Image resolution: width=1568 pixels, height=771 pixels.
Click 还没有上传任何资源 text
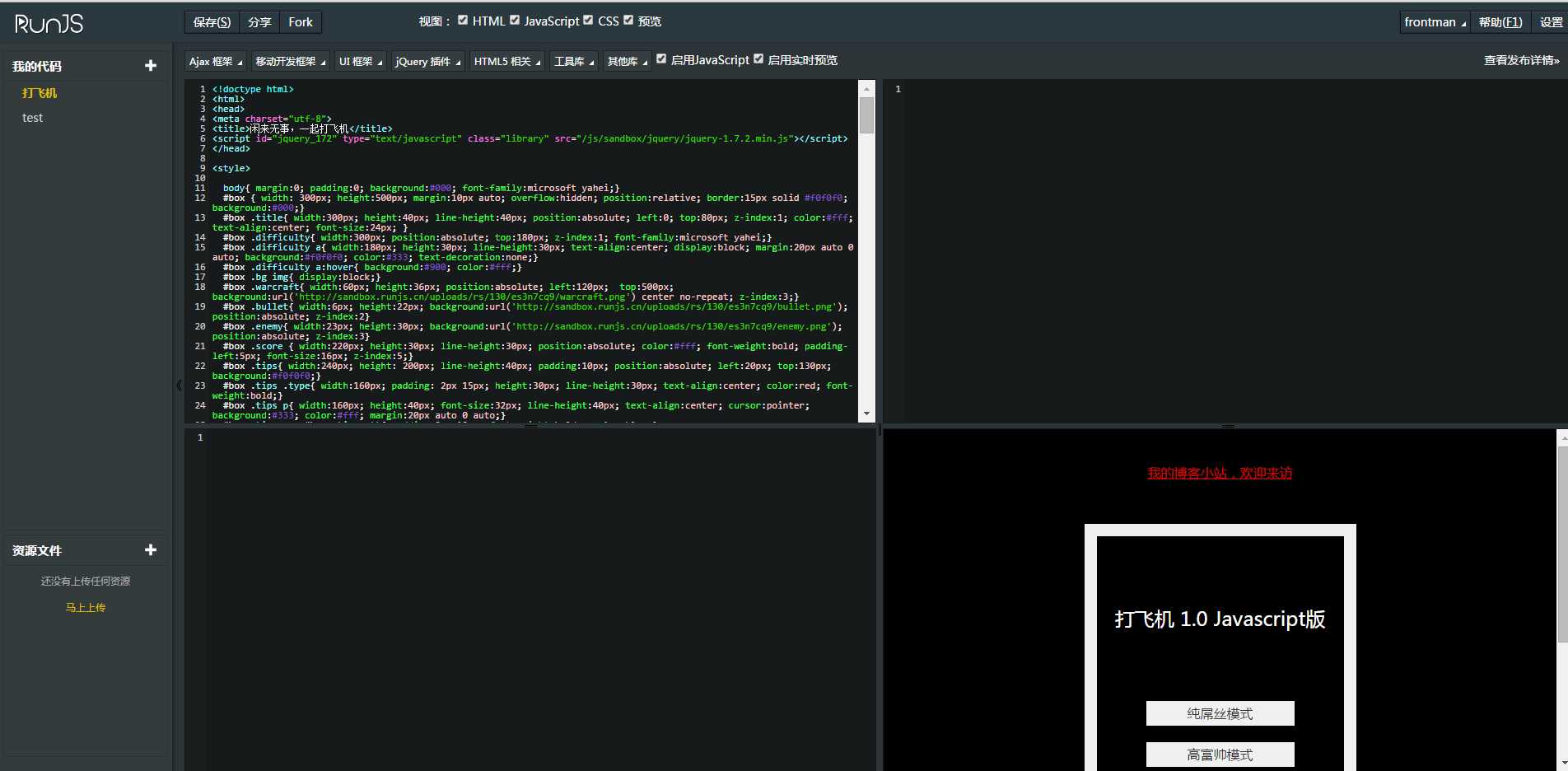86,581
